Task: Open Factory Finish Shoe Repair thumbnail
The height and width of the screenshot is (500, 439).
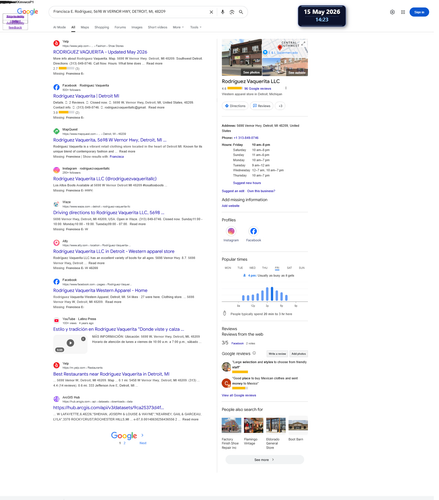Action: tap(231, 426)
